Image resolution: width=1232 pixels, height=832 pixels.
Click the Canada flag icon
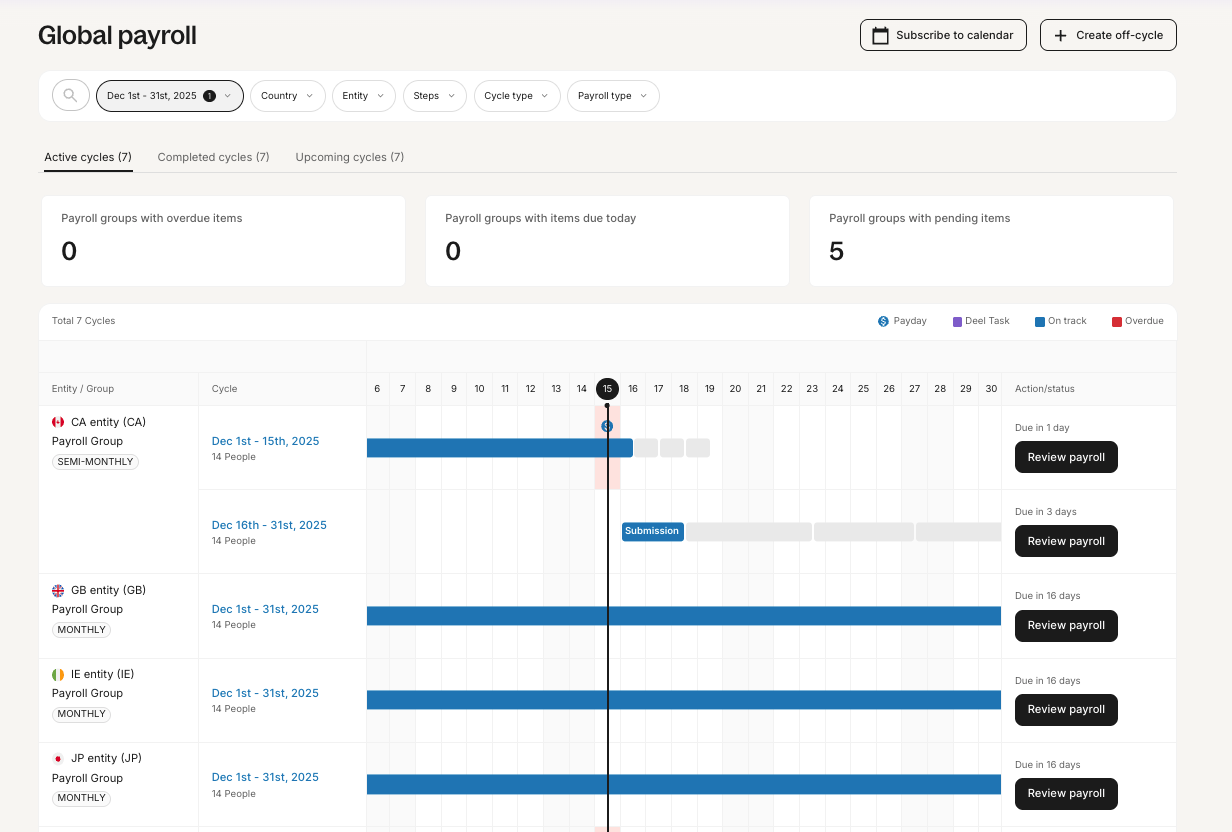pos(58,422)
